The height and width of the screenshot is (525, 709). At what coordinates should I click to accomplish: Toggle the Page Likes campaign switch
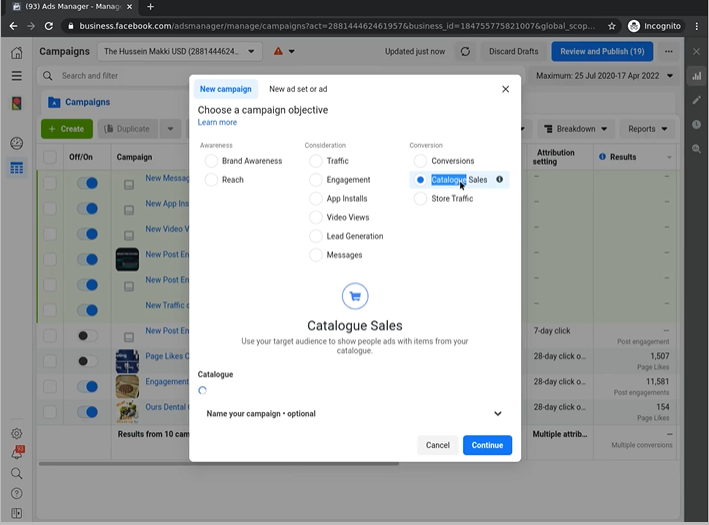(x=87, y=361)
